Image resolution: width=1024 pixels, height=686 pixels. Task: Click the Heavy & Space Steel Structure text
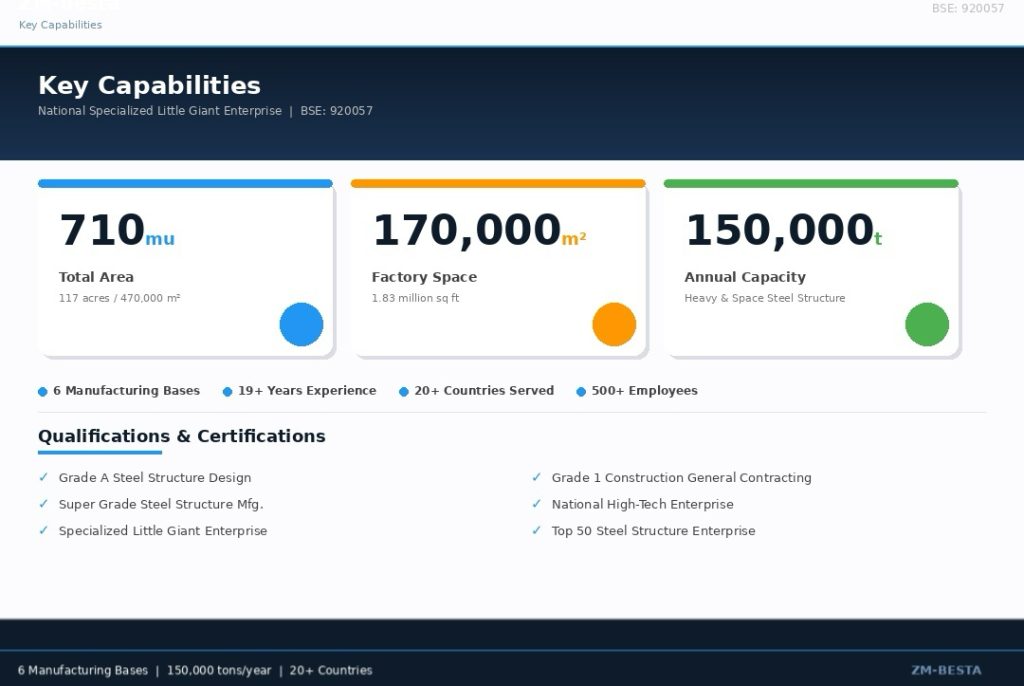tap(765, 298)
